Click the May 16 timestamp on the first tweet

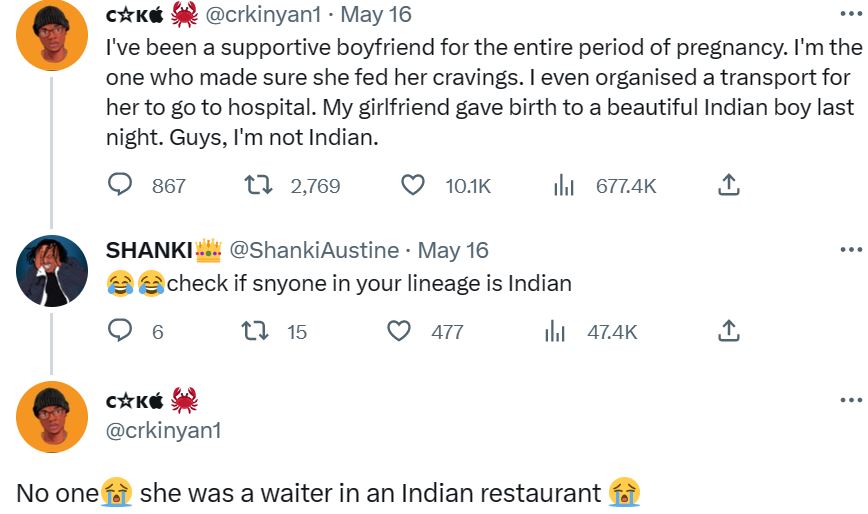pyautogui.click(x=376, y=16)
